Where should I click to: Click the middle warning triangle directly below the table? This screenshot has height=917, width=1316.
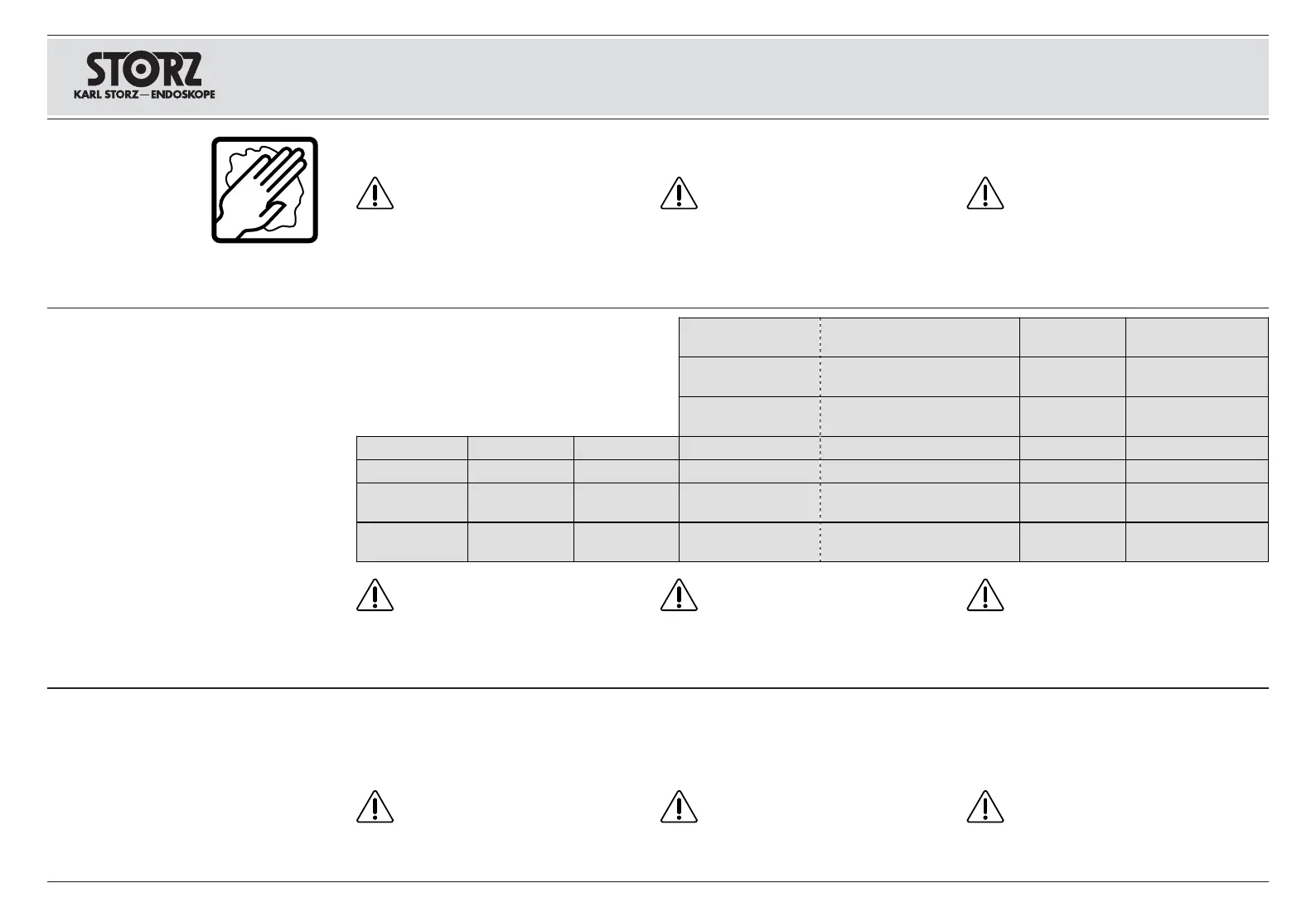679,595
